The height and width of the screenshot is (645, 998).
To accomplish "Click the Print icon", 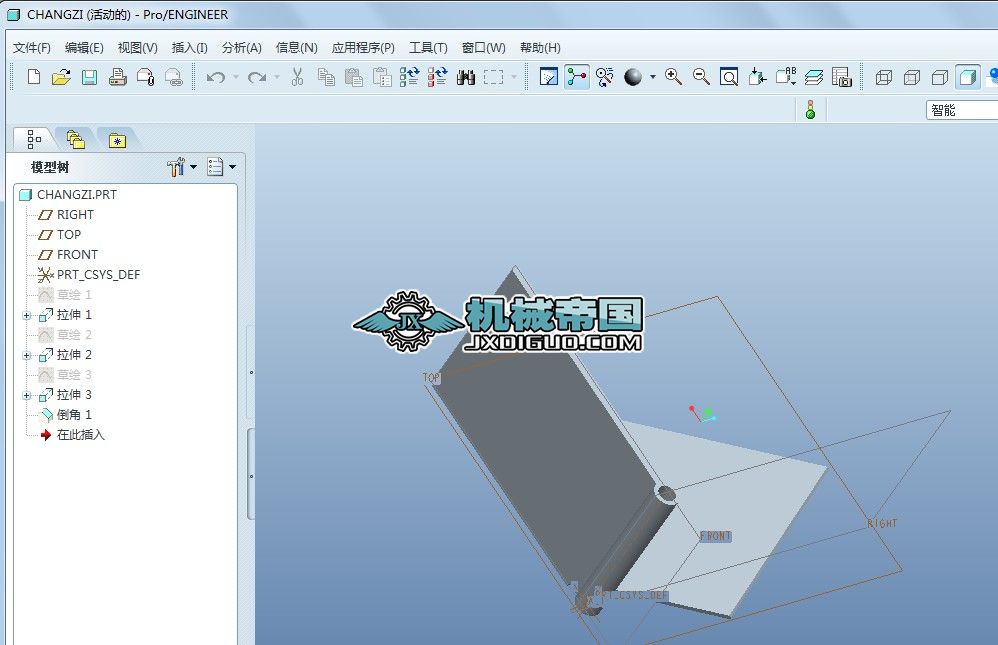I will tap(117, 77).
